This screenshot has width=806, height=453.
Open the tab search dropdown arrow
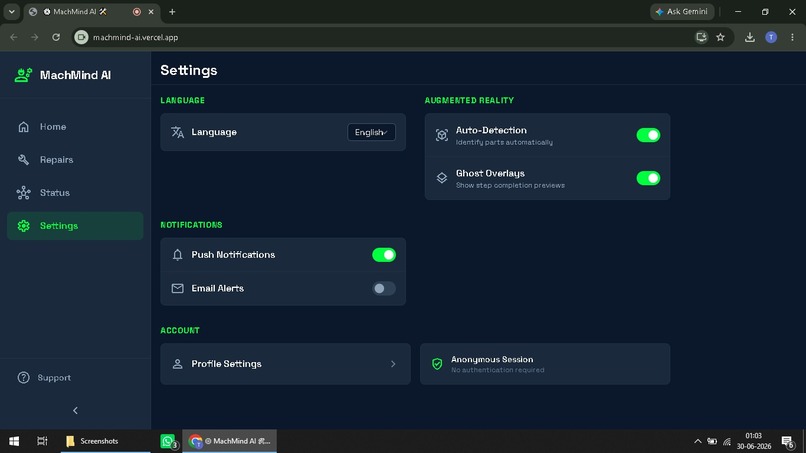click(11, 11)
